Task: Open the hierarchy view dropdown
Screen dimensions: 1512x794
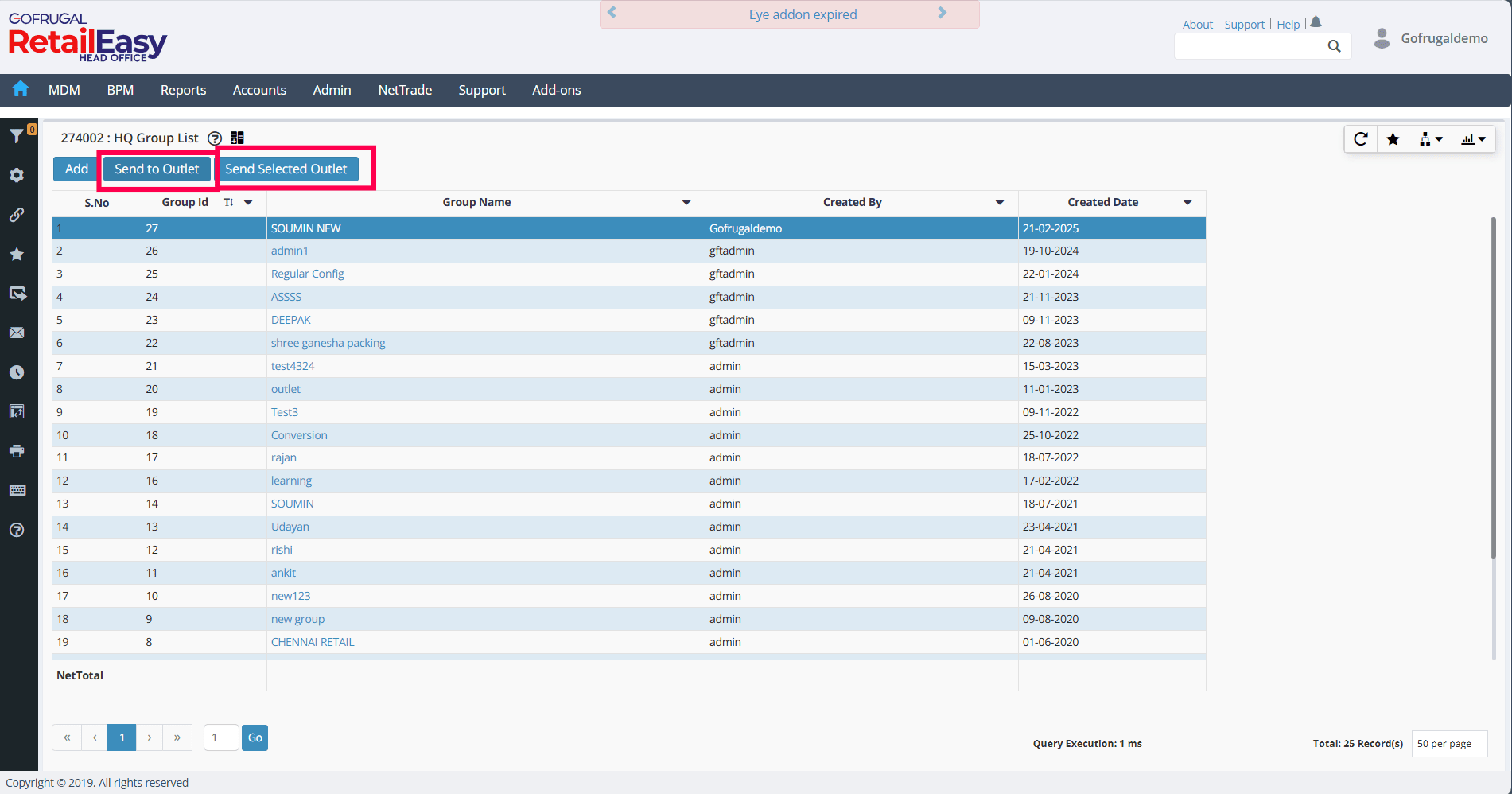Action: click(x=1431, y=139)
